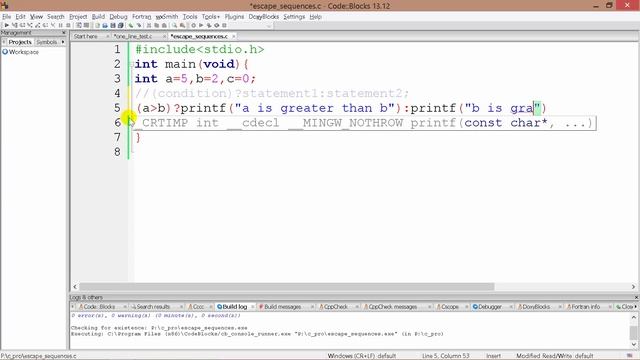
Task: Switch to the one_line_test.c editor tab
Action: (133, 36)
